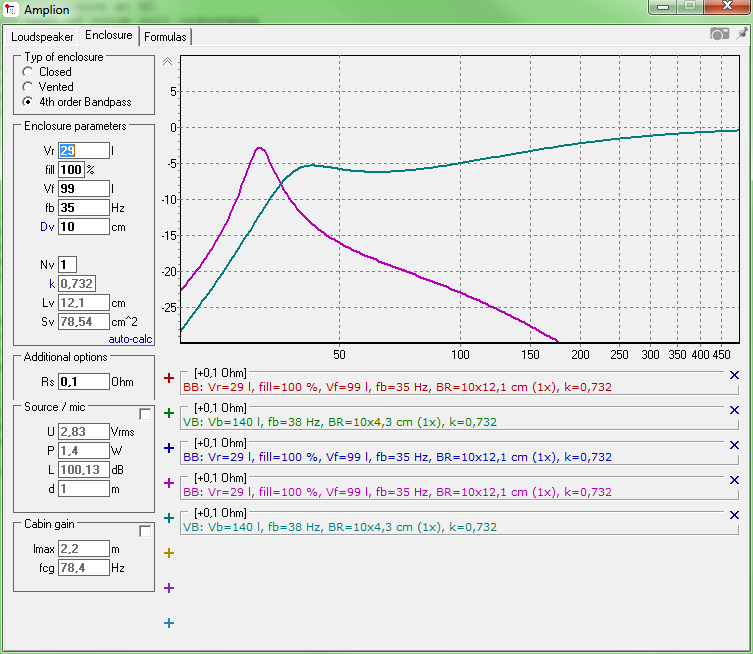The image size is (753, 654).
Task: Click the Vr volume input field
Action: [84, 151]
